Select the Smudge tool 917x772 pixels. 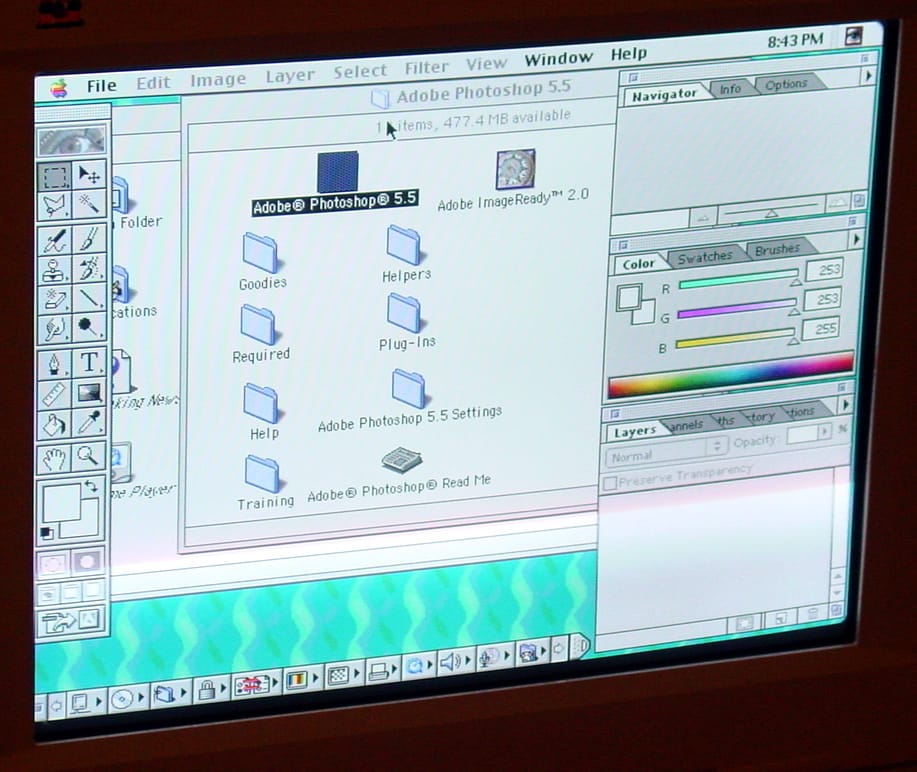(x=54, y=329)
